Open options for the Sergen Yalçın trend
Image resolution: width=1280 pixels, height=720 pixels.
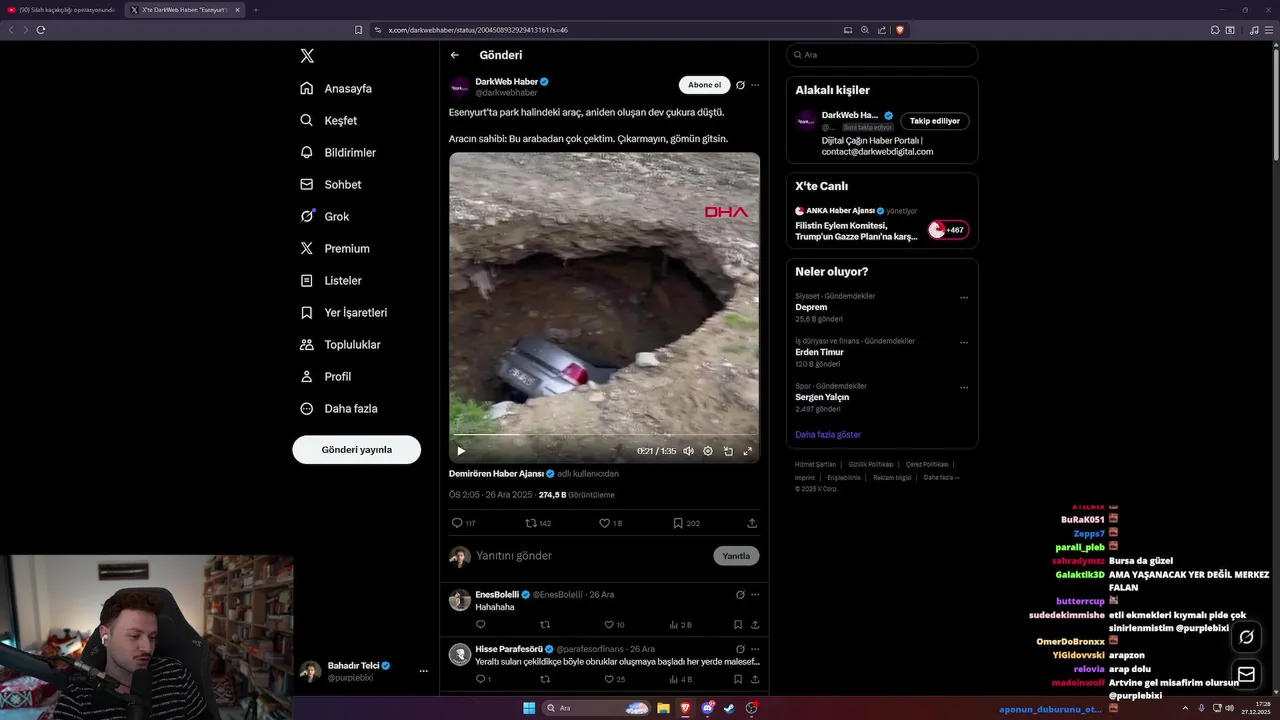(x=964, y=387)
